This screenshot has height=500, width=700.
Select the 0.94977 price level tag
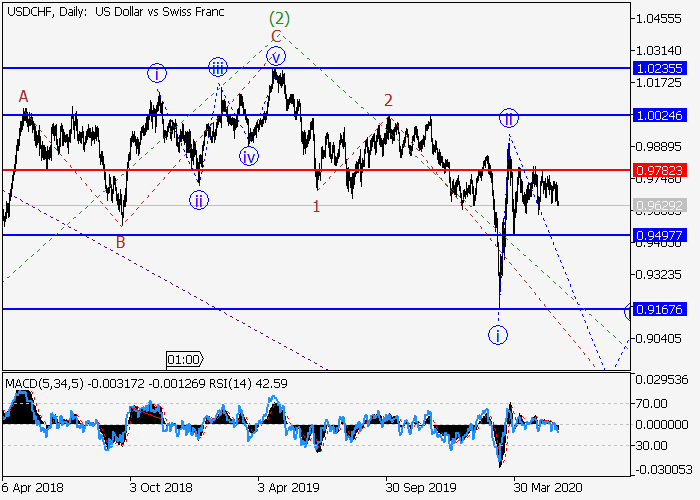[659, 236]
